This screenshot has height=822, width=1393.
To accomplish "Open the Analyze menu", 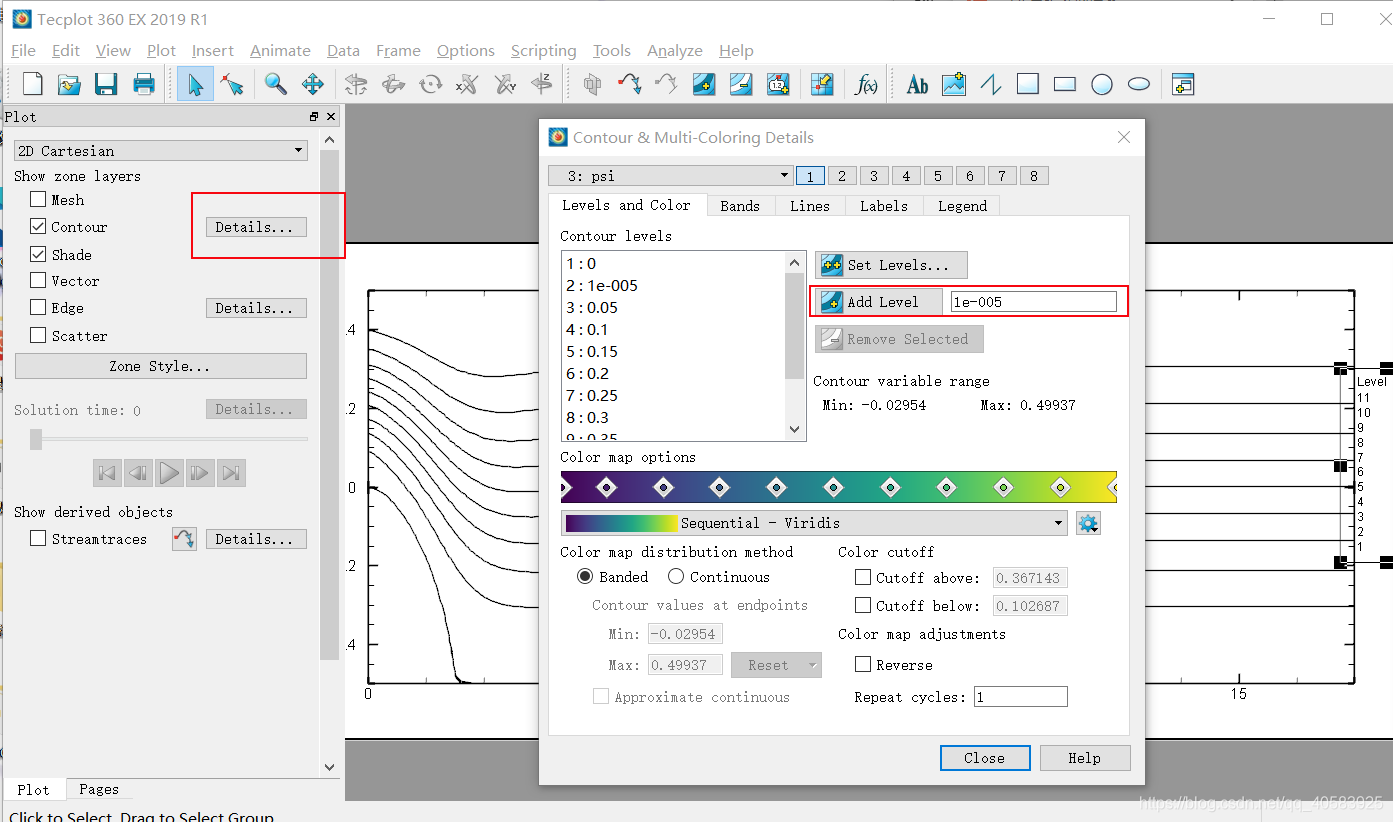I will (x=675, y=51).
